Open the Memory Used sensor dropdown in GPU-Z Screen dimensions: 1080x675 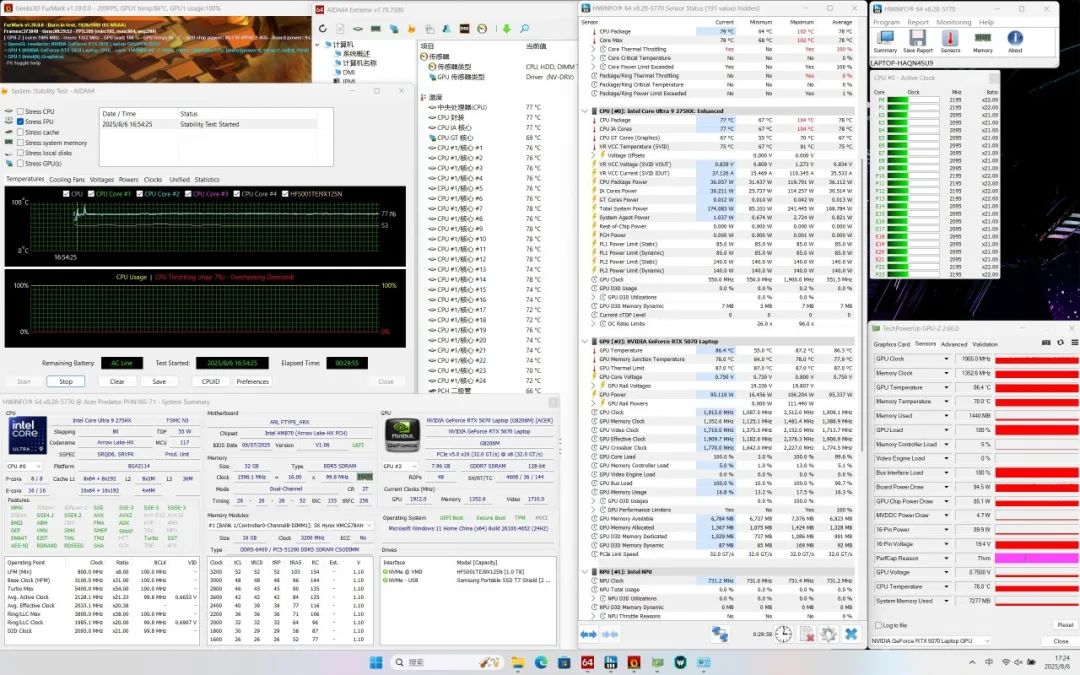pos(946,416)
